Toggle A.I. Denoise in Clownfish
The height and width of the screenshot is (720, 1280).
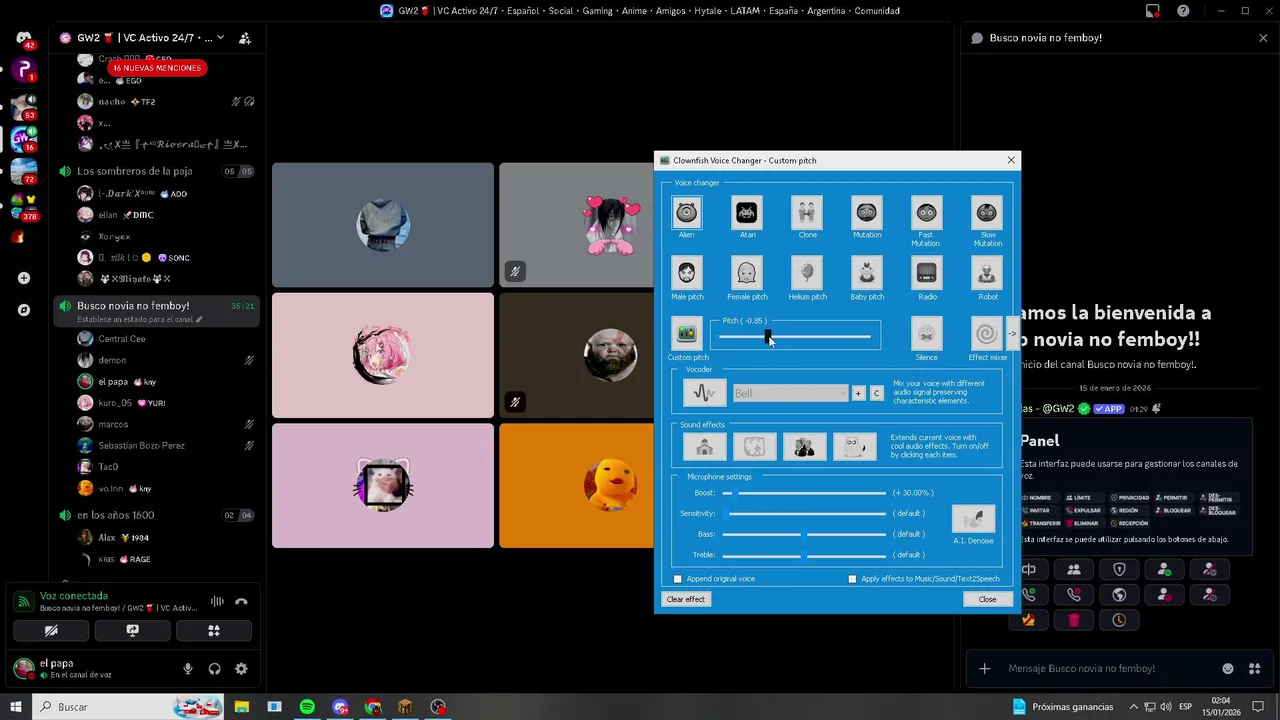[x=973, y=519]
